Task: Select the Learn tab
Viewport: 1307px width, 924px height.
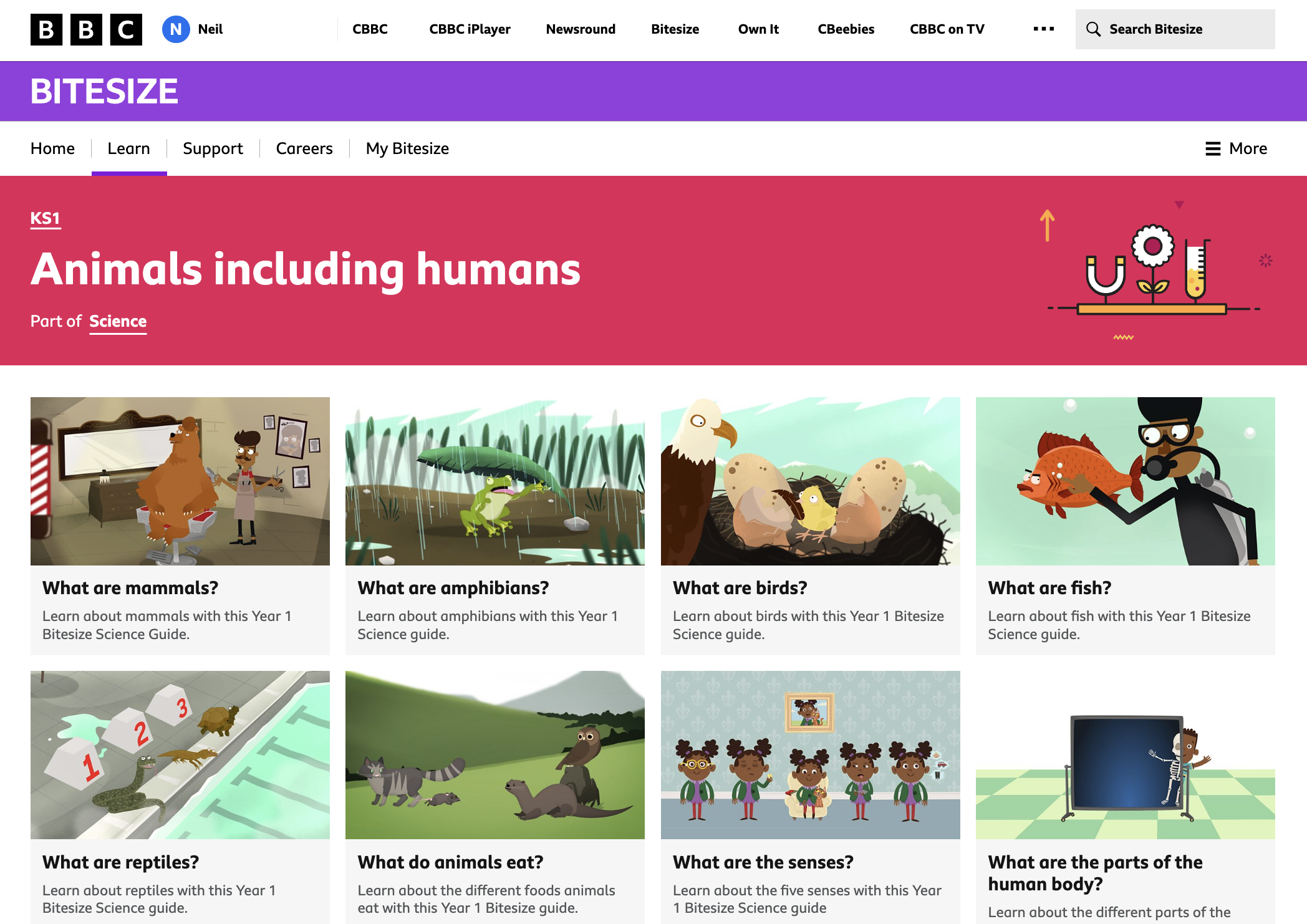Action: pos(128,148)
